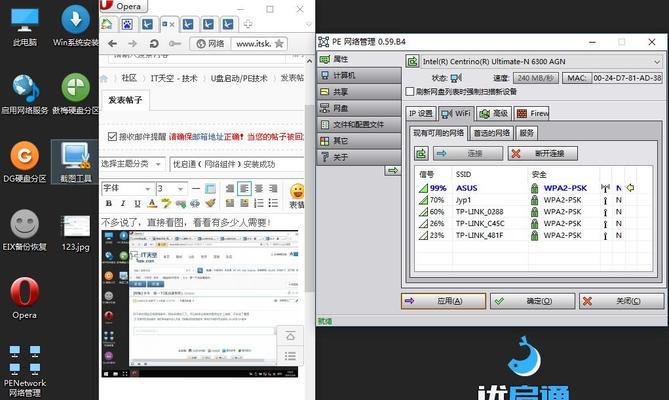Viewport: 669px width, 400px height.
Task: Click embedded screenshot thumbnail in post
Action: pyautogui.click(x=200, y=304)
